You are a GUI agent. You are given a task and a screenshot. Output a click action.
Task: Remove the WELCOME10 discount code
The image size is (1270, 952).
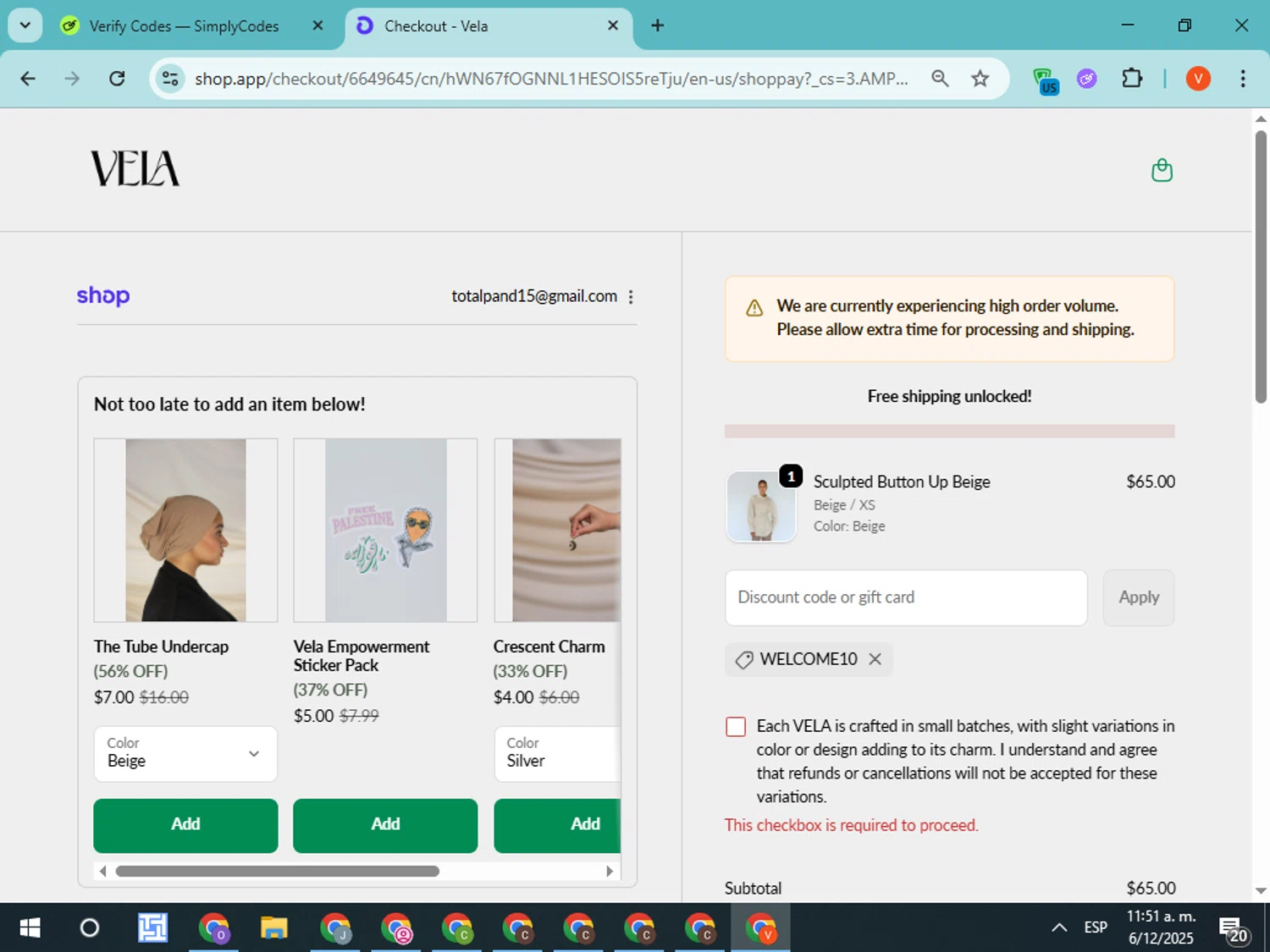click(875, 659)
